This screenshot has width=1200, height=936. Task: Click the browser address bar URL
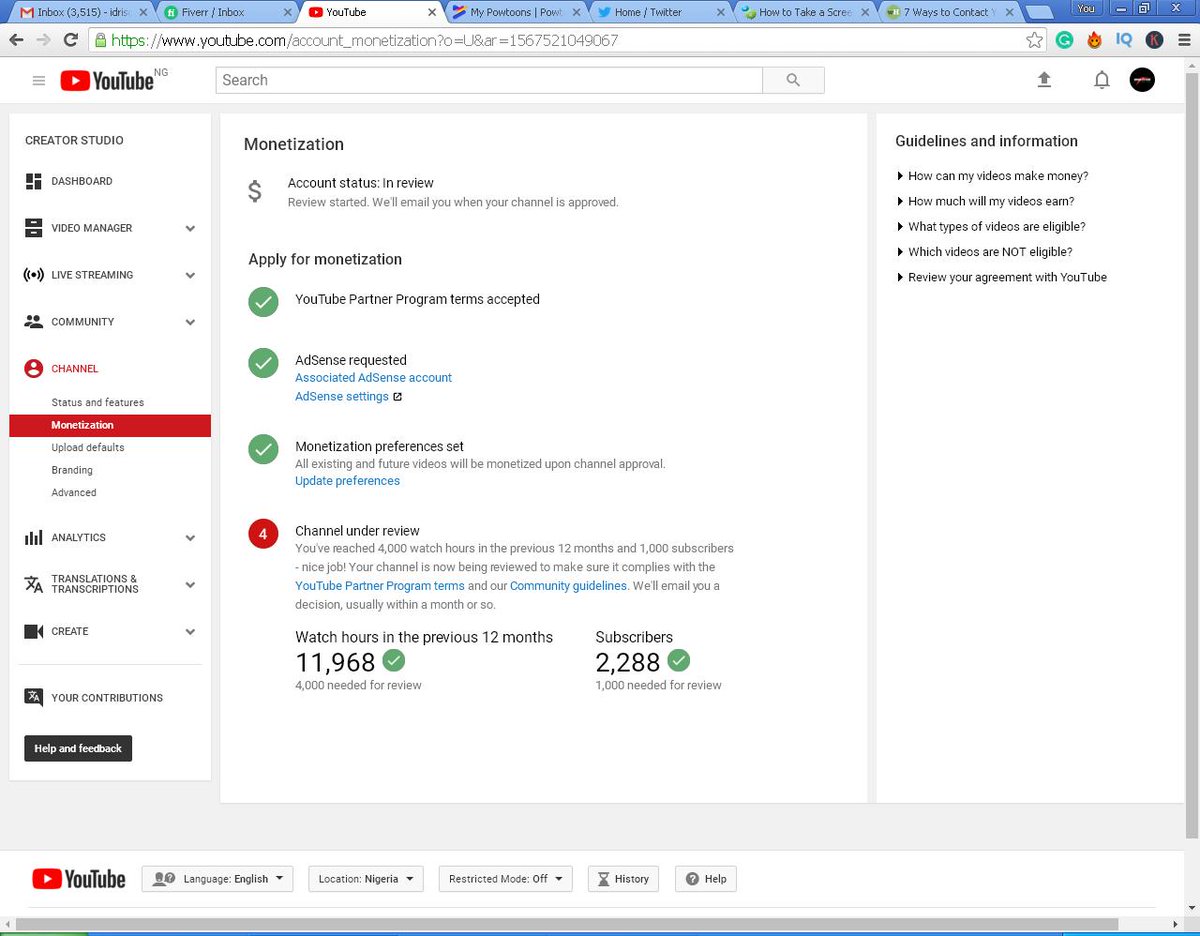coord(364,41)
